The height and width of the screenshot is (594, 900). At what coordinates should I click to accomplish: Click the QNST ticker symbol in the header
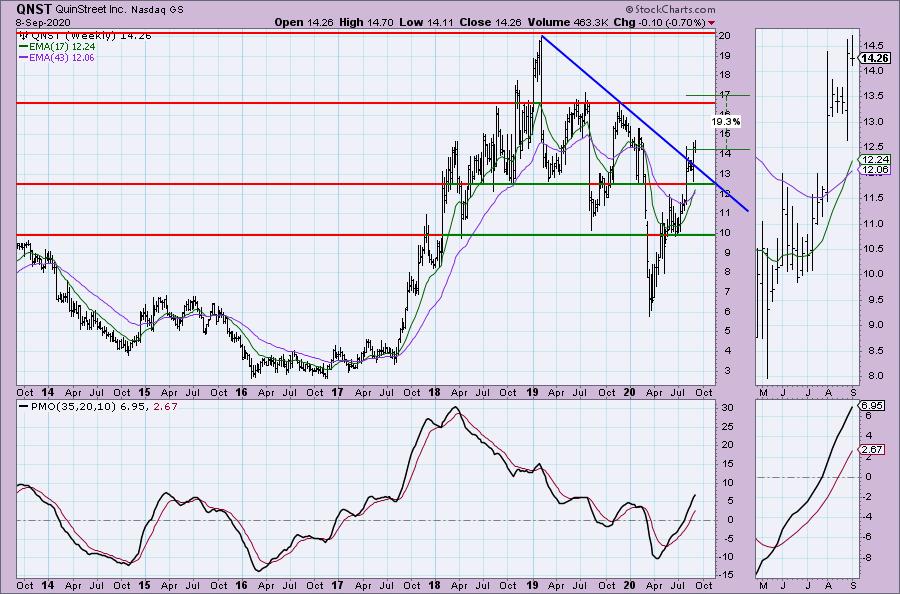[34, 9]
